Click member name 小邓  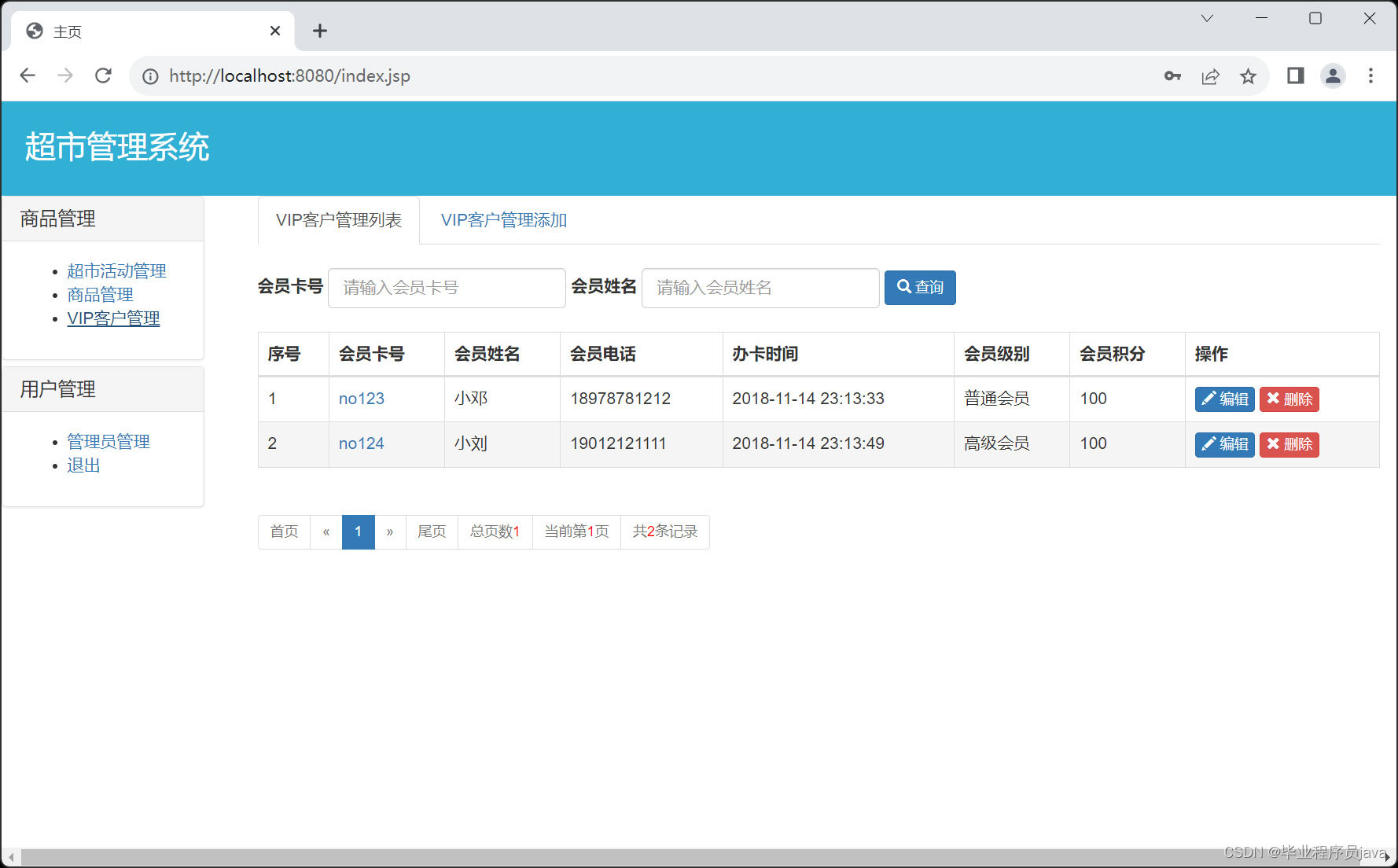(x=471, y=399)
